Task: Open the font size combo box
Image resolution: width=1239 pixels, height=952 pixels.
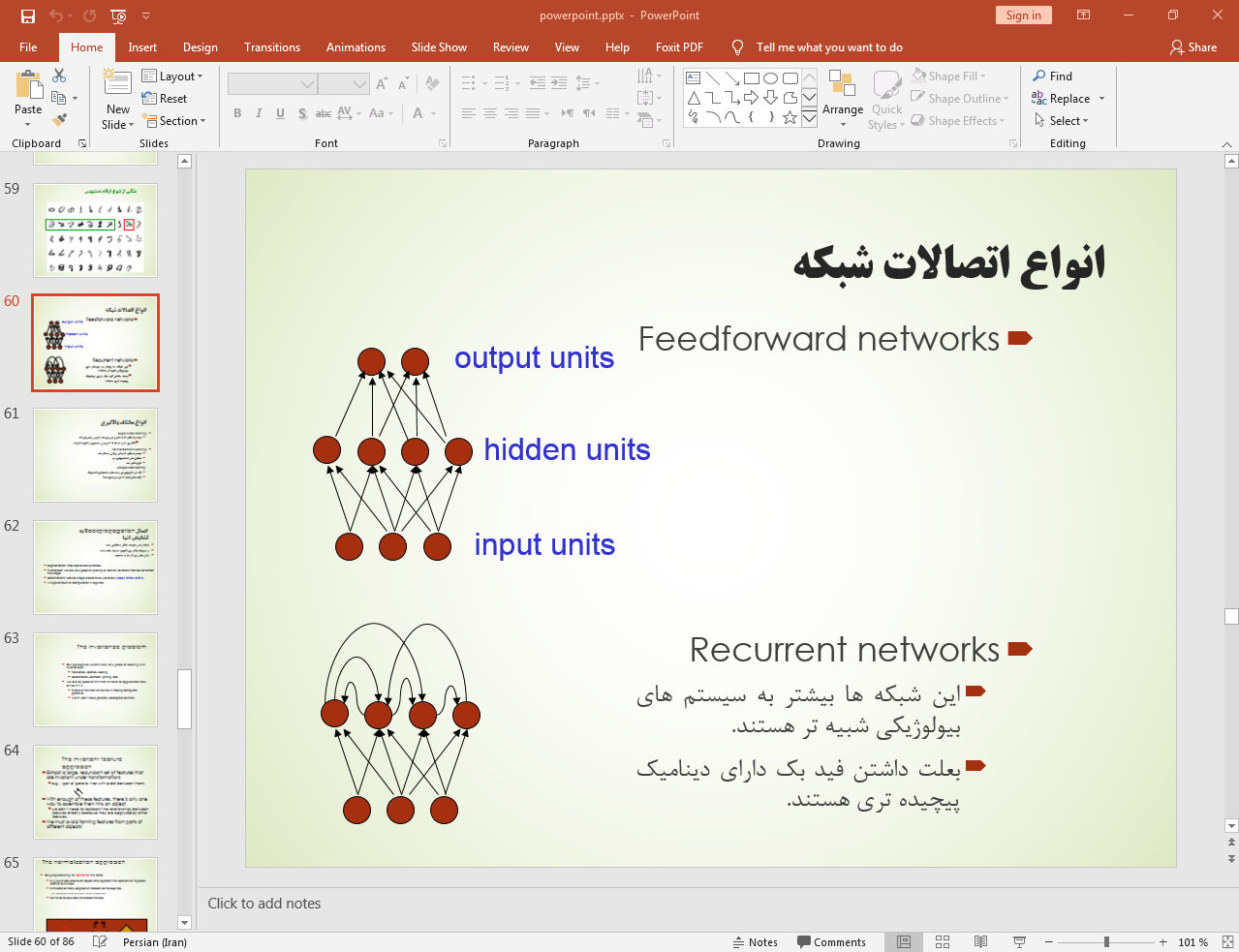Action: (343, 84)
